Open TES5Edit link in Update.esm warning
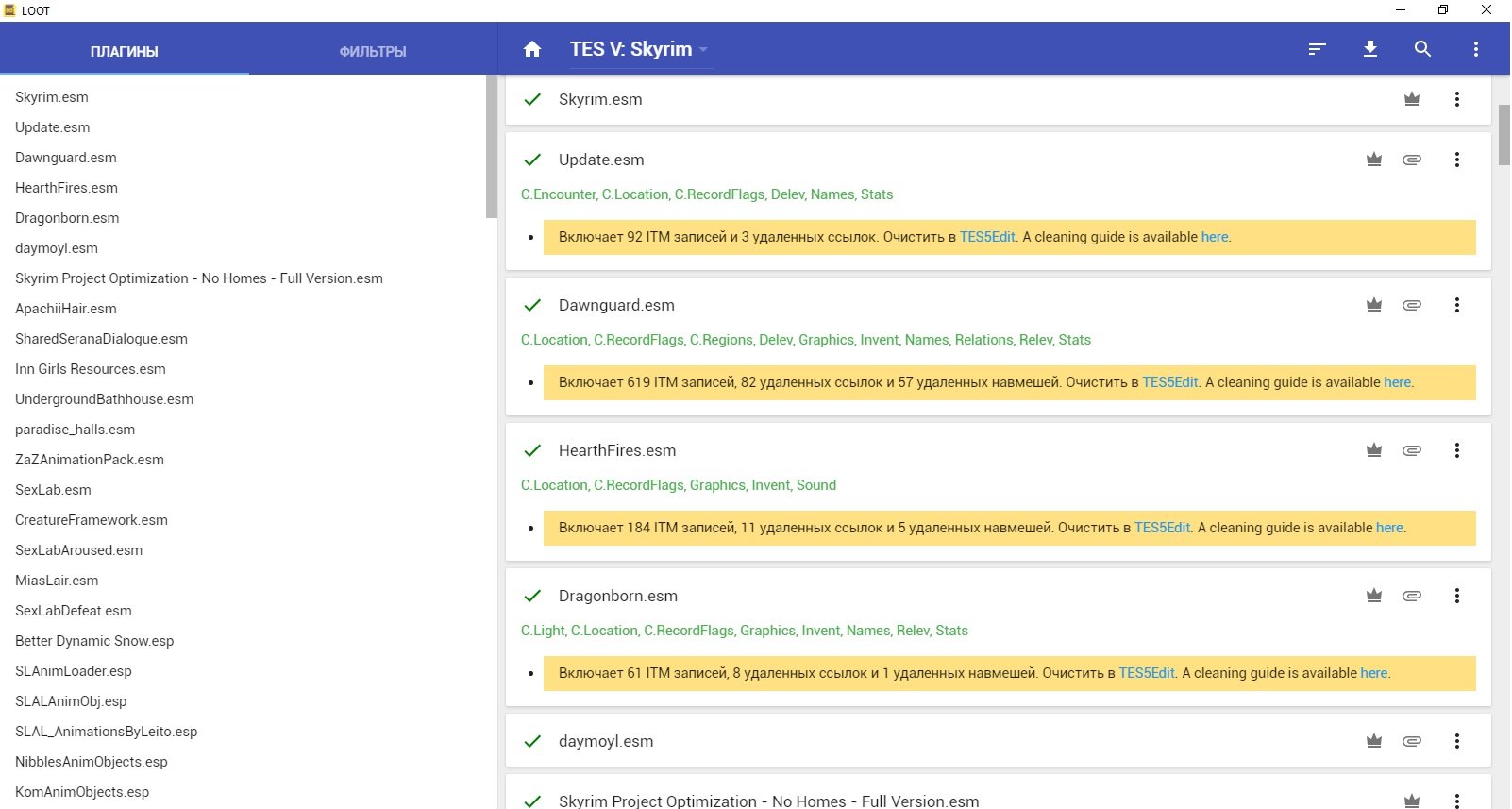1512x809 pixels. coord(987,237)
